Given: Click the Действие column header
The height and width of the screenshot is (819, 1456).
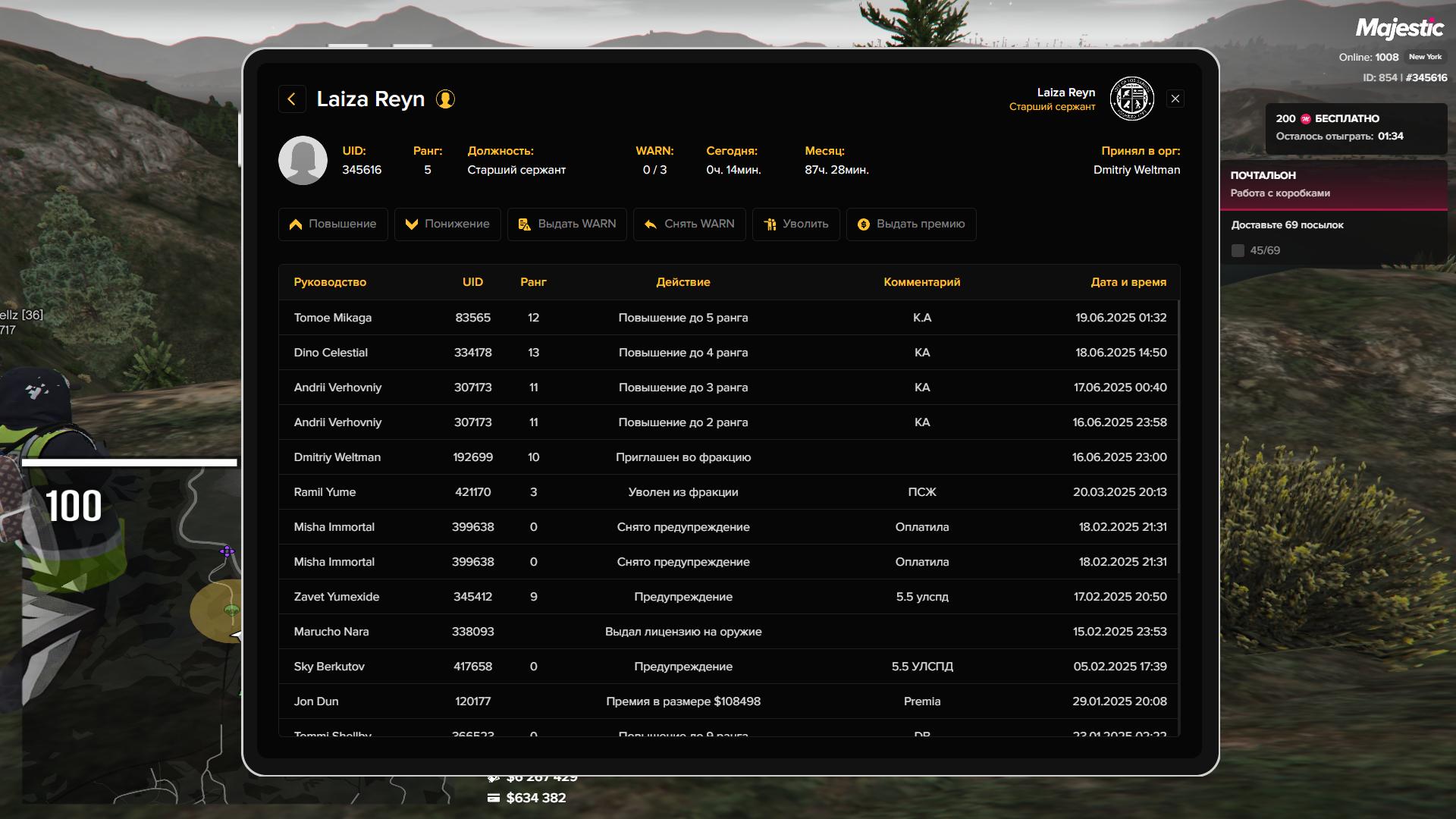Looking at the screenshot, I should [x=683, y=282].
